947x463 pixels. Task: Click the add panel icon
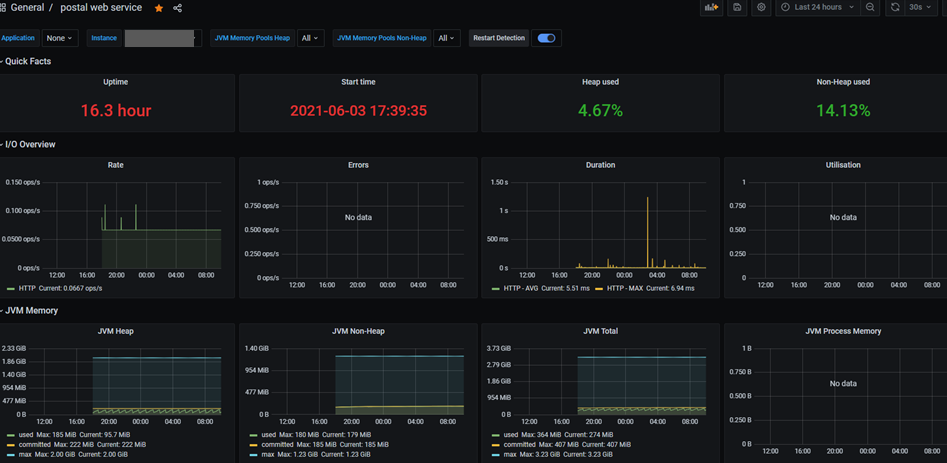point(711,7)
